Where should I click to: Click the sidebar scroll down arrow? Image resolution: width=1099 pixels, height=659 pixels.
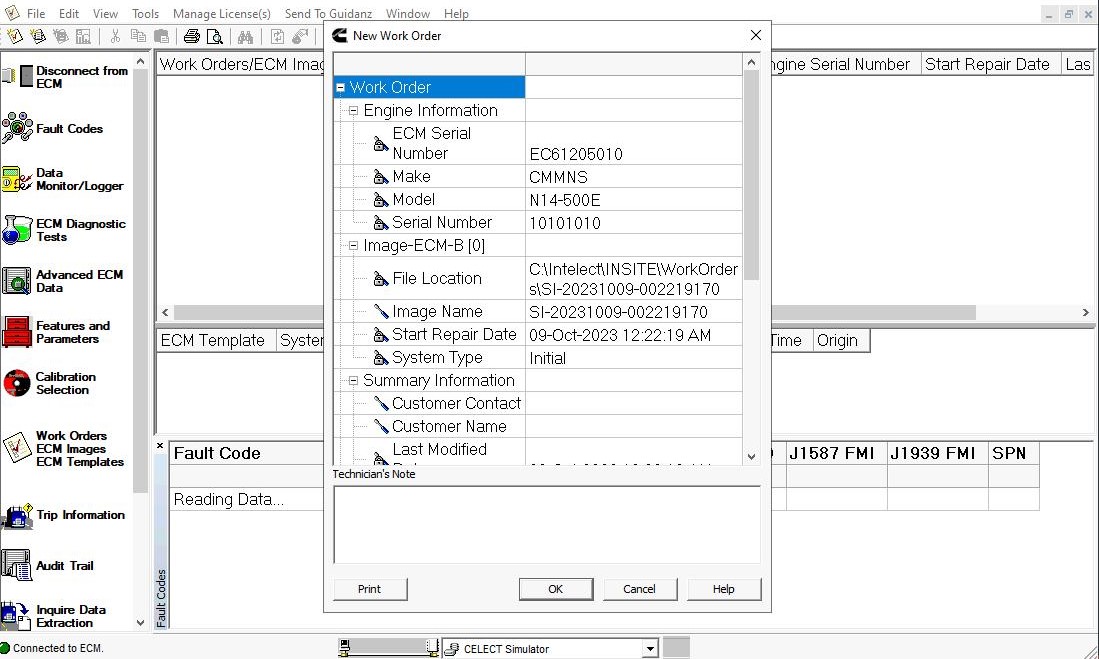pyautogui.click(x=140, y=623)
